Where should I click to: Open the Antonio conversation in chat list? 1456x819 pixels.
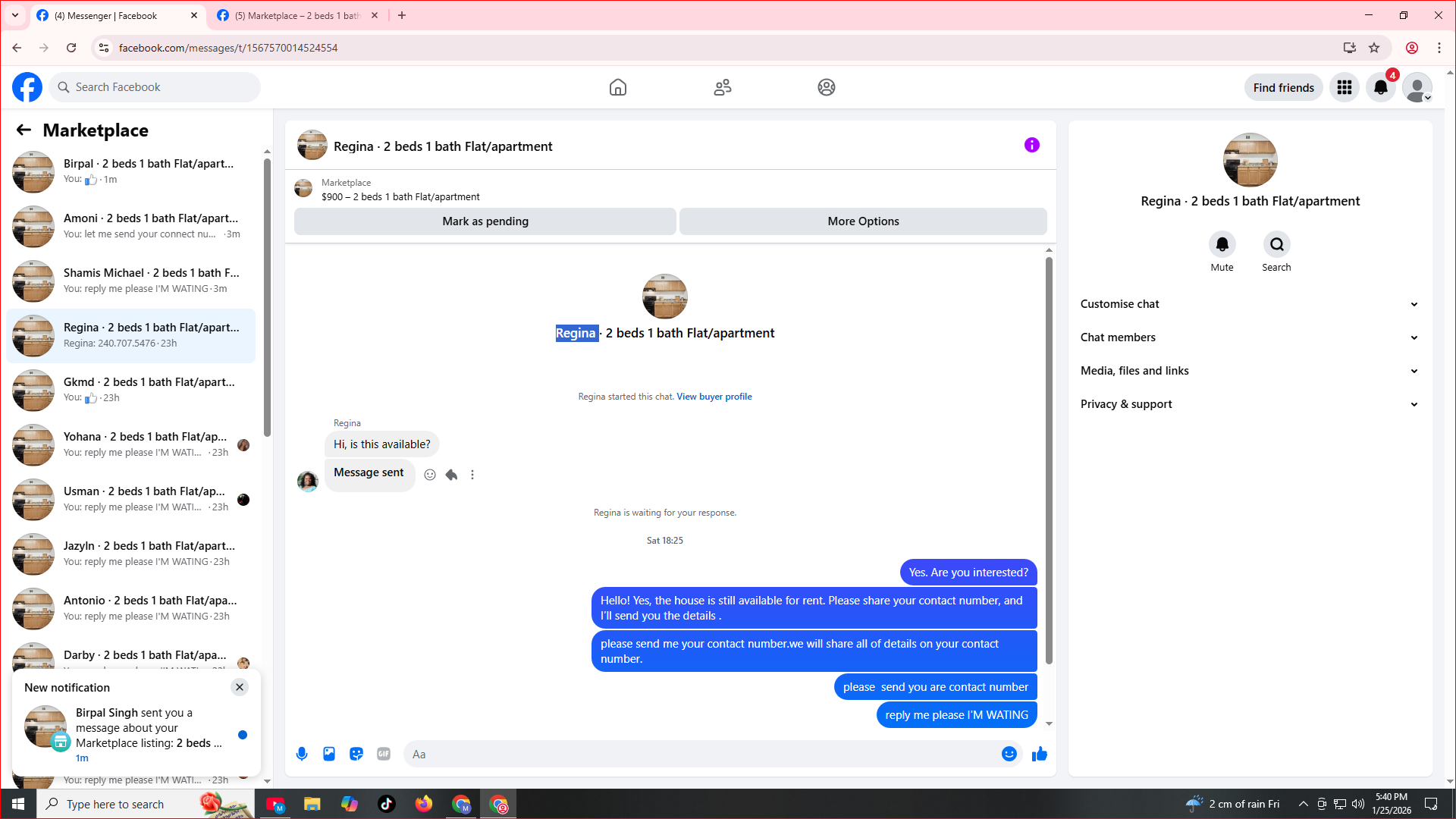(x=130, y=609)
